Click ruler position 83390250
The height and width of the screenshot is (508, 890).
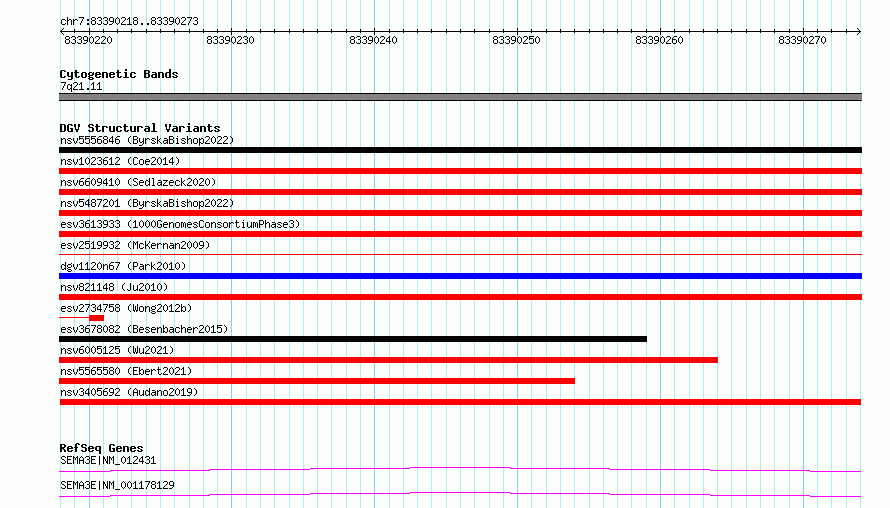[517, 40]
